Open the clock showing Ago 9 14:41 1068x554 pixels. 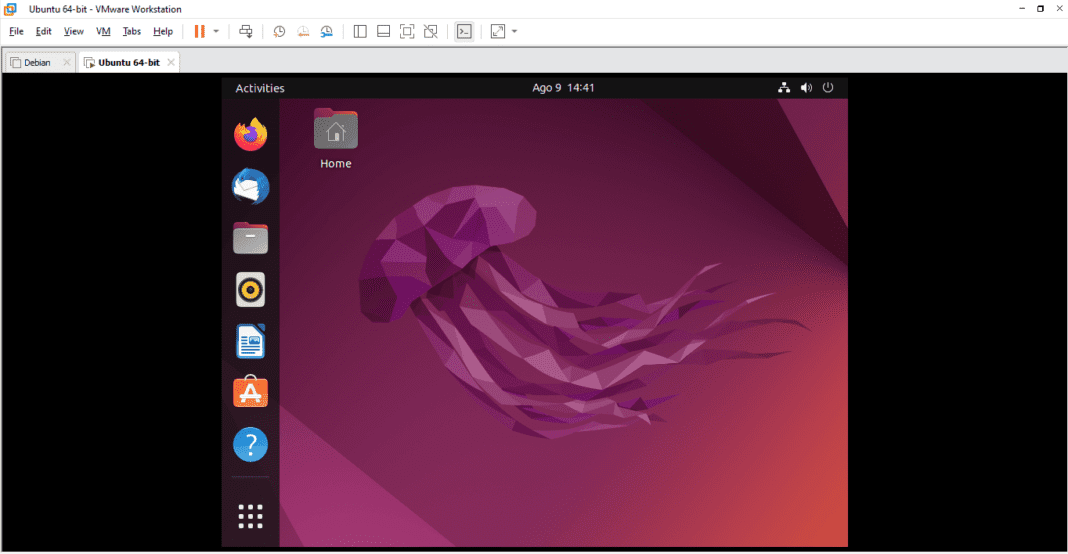point(563,88)
